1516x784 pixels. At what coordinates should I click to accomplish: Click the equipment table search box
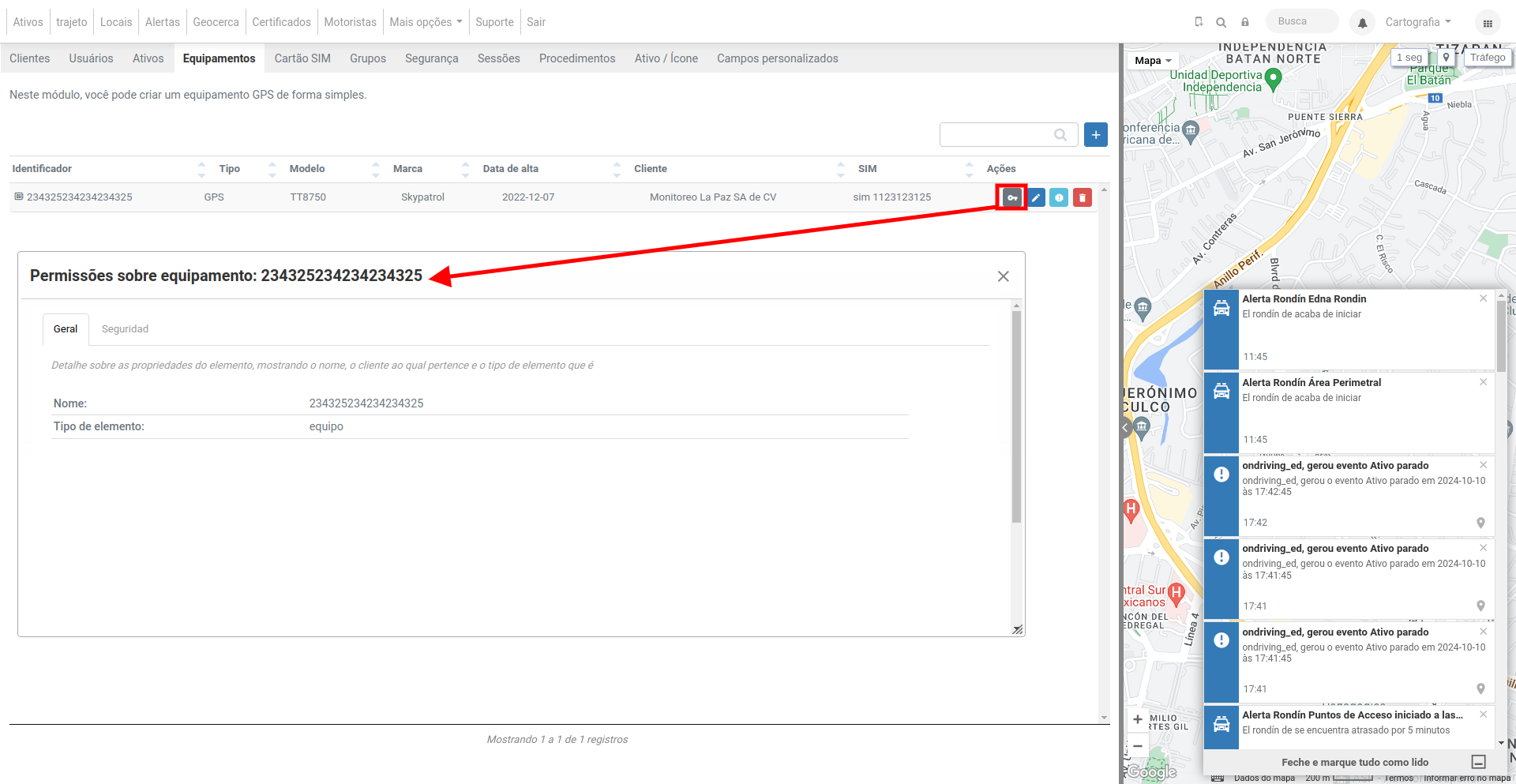pos(1008,135)
